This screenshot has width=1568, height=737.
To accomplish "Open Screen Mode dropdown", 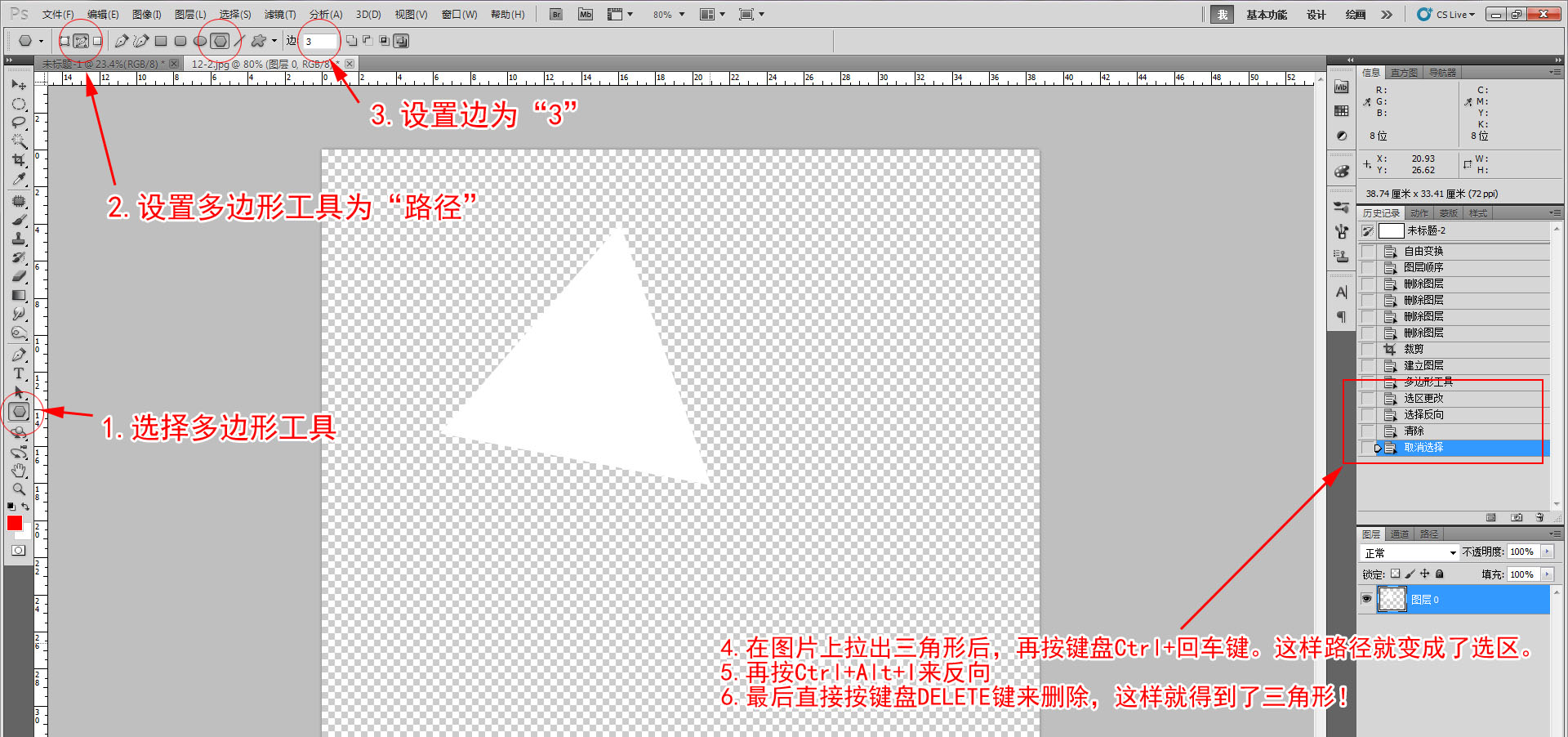I will (x=751, y=15).
